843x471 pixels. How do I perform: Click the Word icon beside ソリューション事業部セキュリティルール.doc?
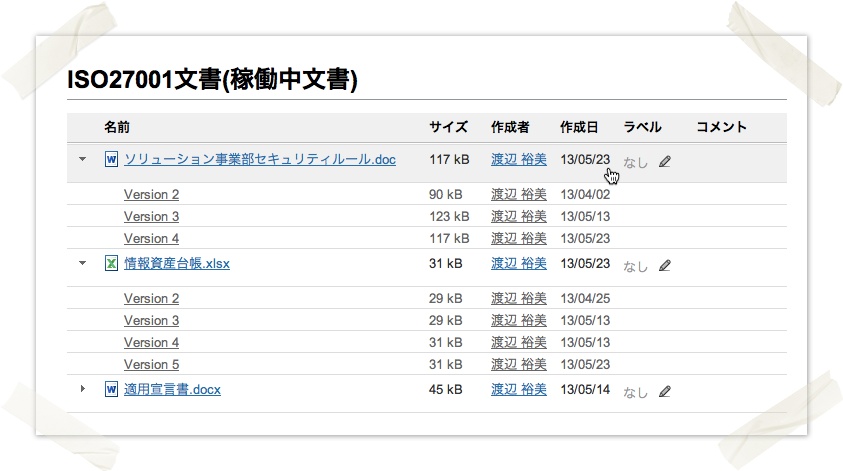coord(111,159)
